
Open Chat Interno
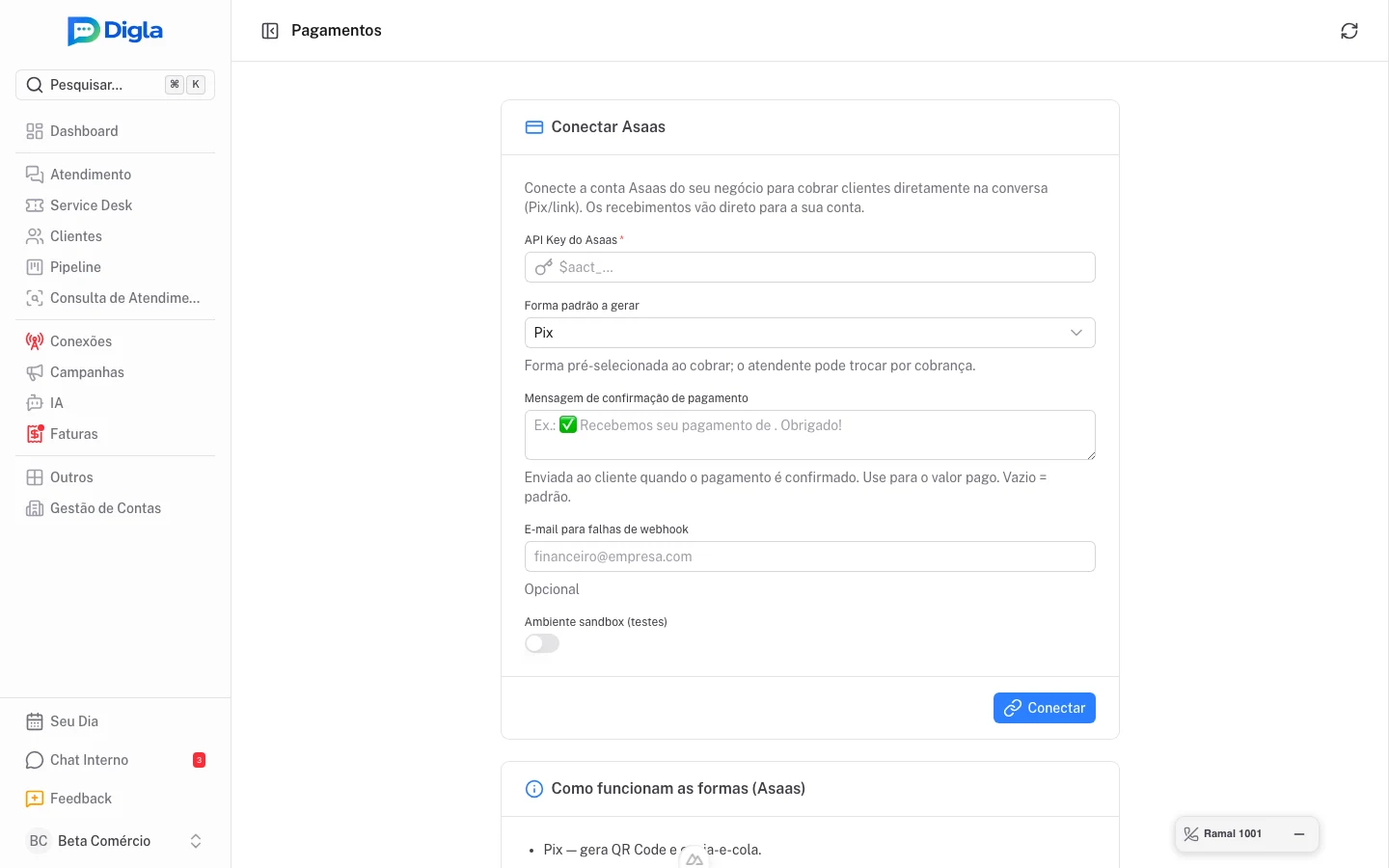(x=115, y=760)
